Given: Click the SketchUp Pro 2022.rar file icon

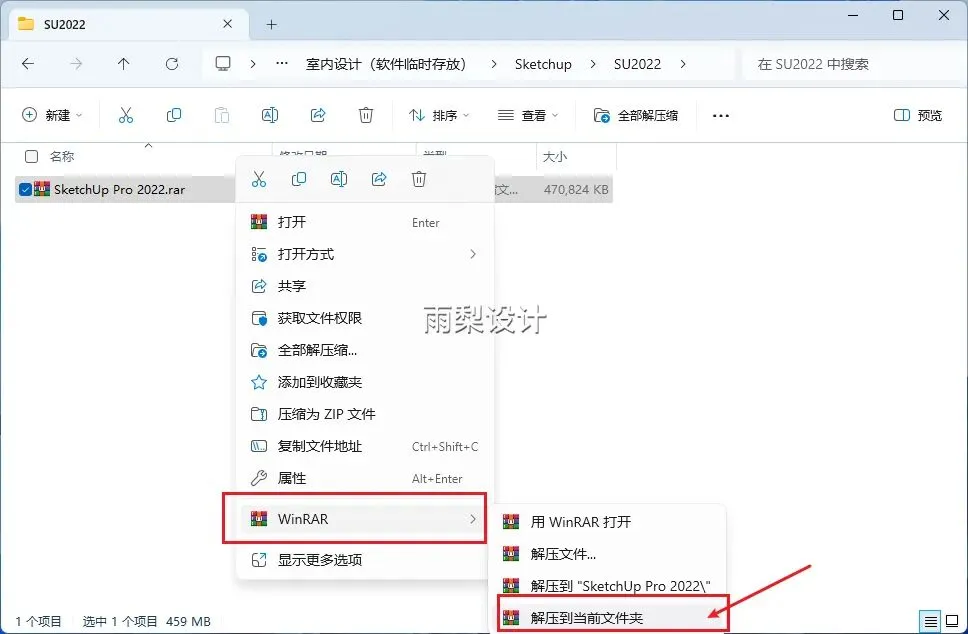Looking at the screenshot, I should [x=42, y=190].
